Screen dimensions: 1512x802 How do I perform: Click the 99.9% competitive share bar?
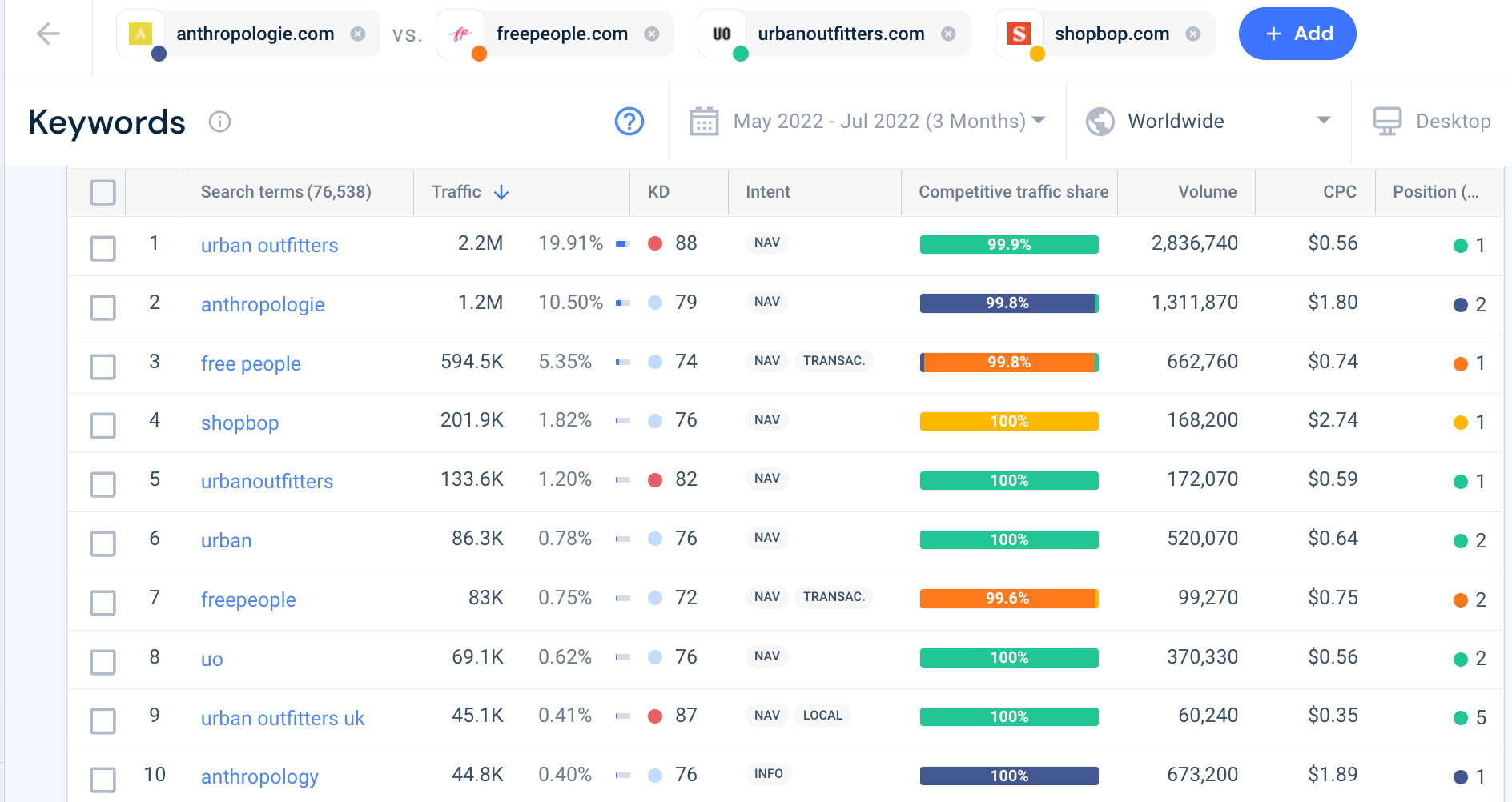[x=1009, y=244]
